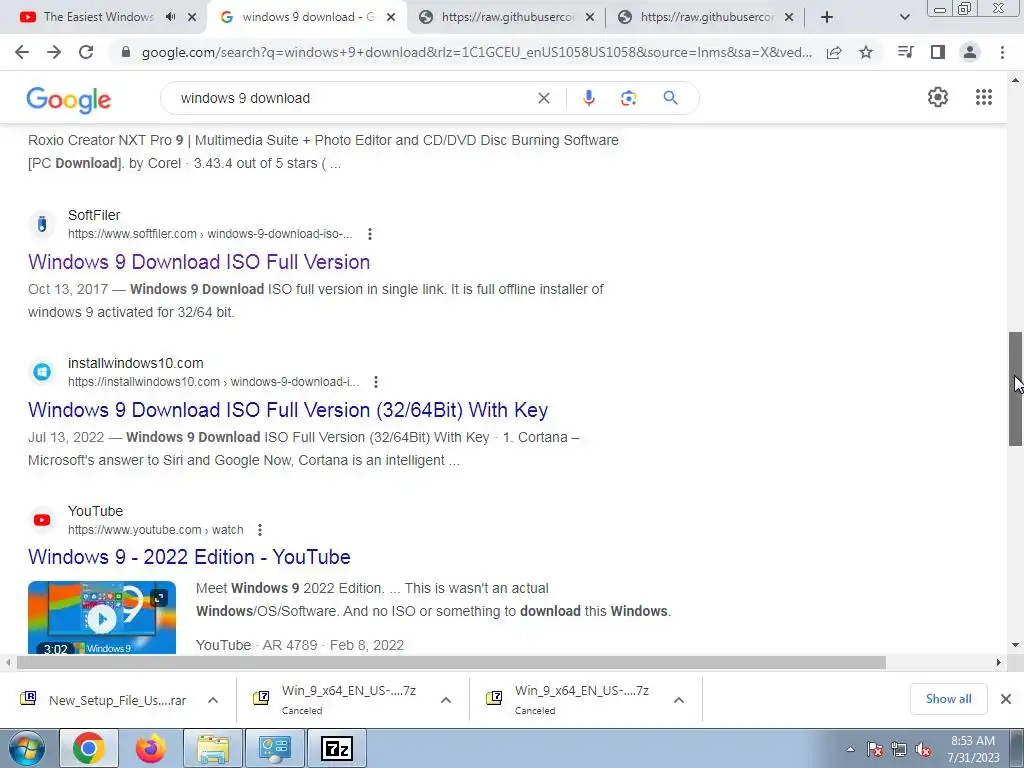
Task: Click the vertical scrollbar thumb
Action: tap(1015, 389)
